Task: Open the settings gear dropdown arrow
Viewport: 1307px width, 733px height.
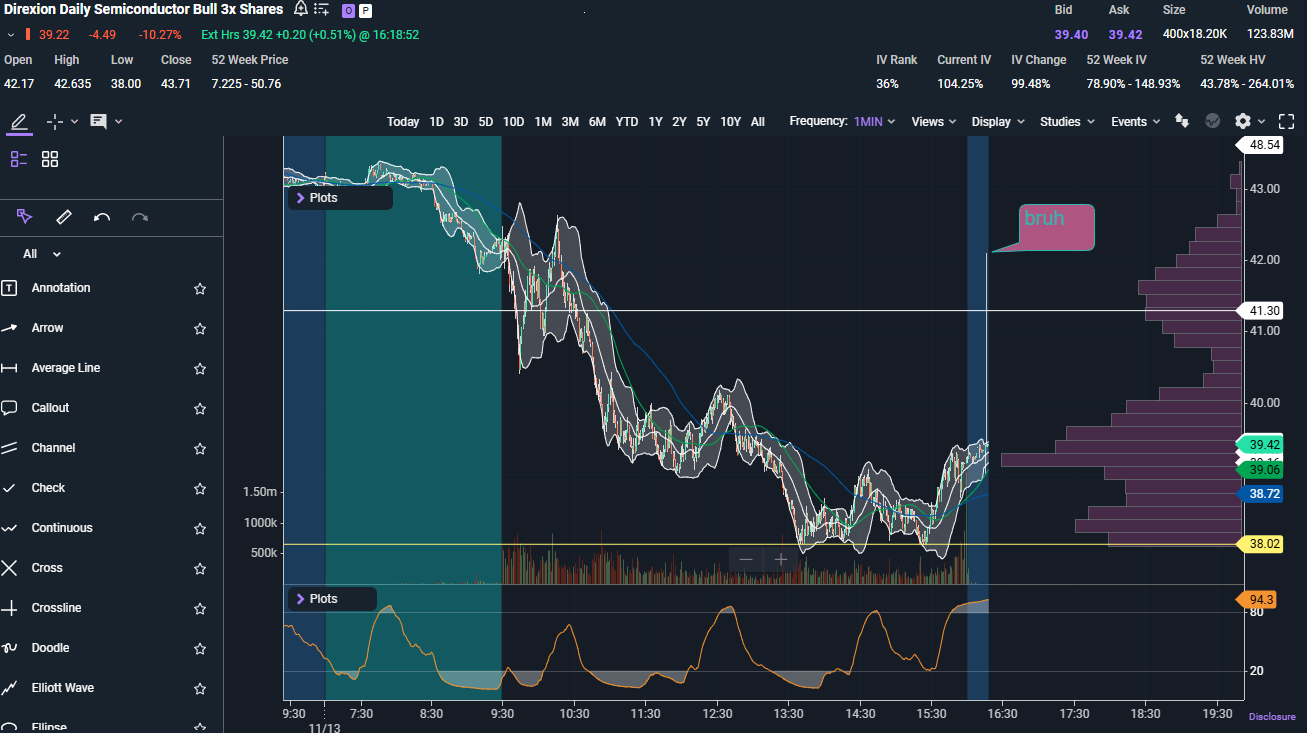Action: point(1261,122)
